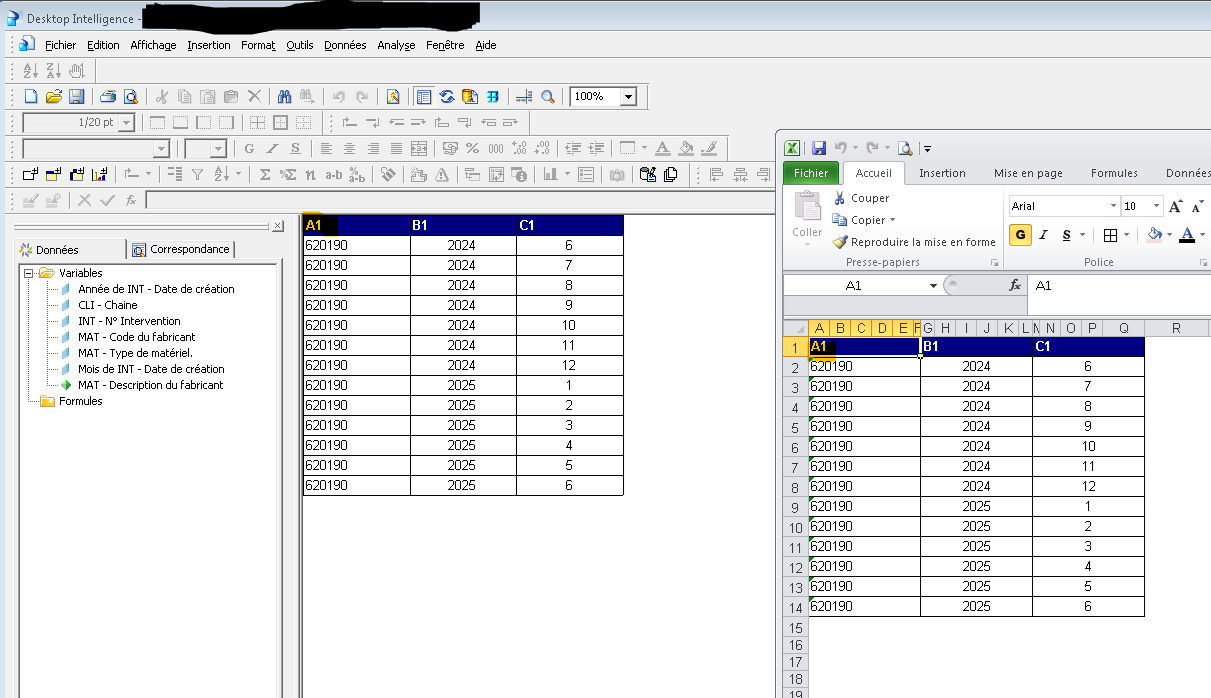Click the Open folder icon in toolbar
The image size is (1211, 698).
(x=53, y=97)
